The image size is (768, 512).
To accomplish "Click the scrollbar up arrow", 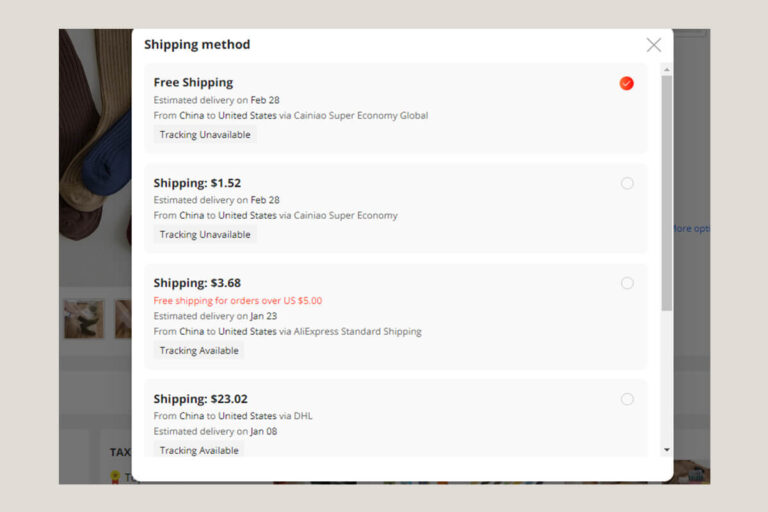I will [x=667, y=70].
